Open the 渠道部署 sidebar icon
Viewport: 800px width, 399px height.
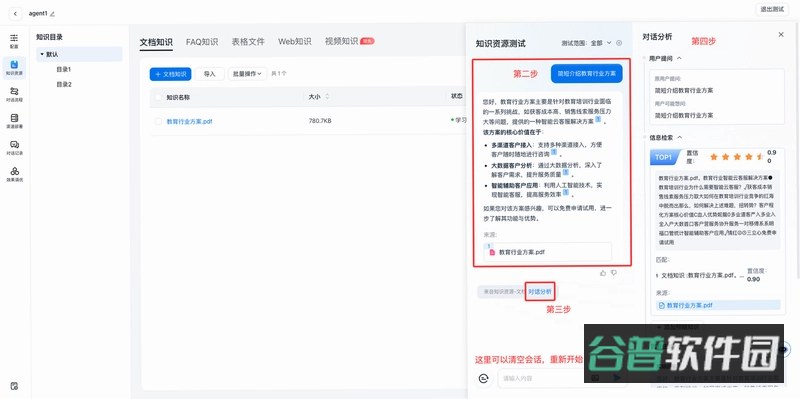tap(14, 121)
